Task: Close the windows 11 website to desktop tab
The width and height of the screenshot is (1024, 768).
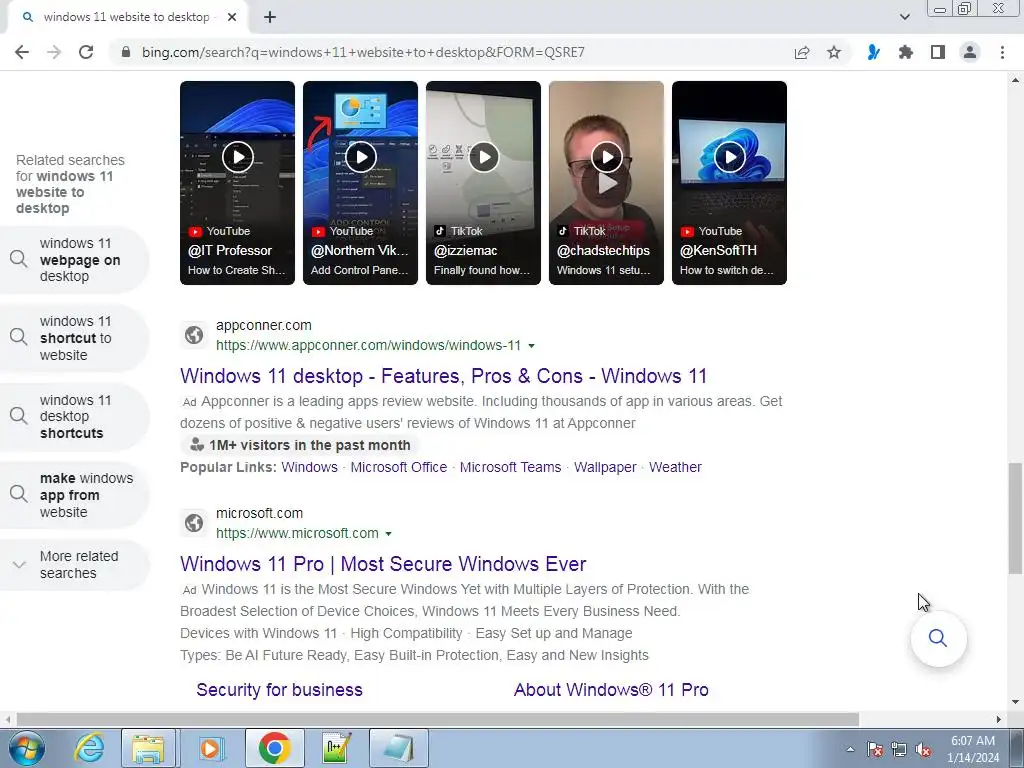Action: click(x=232, y=17)
